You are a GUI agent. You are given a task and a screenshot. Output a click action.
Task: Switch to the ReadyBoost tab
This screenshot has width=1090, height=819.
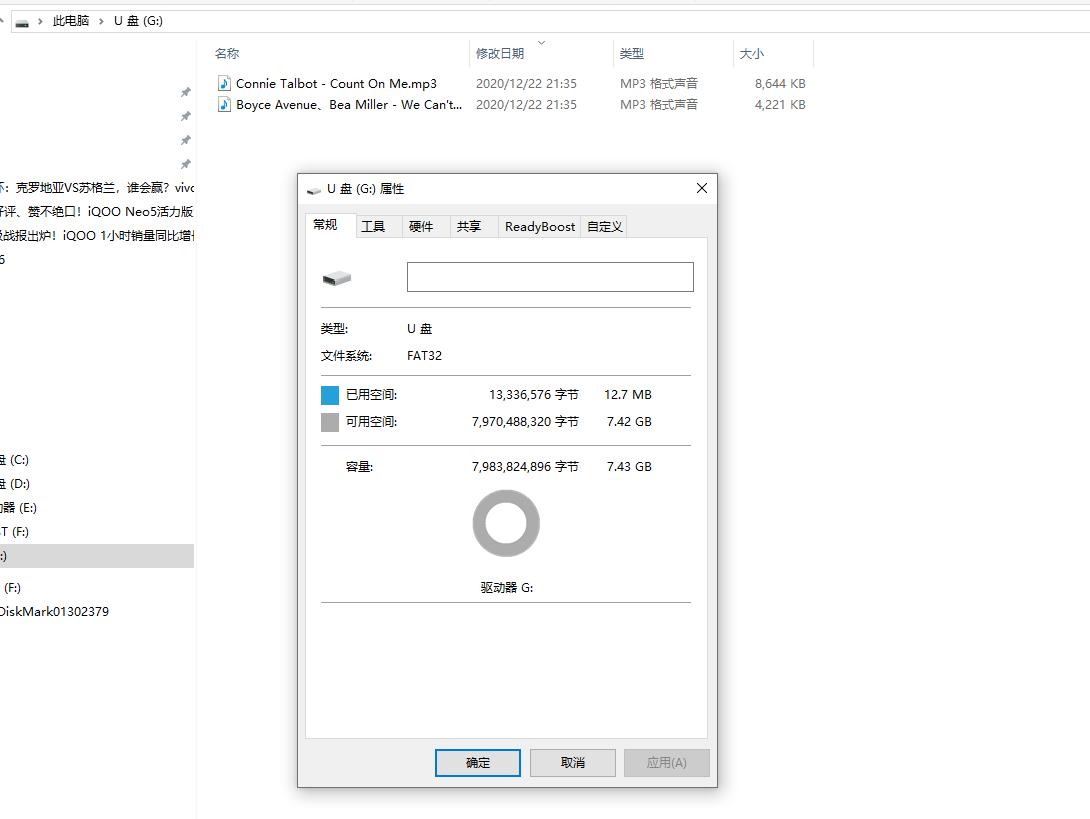[538, 226]
